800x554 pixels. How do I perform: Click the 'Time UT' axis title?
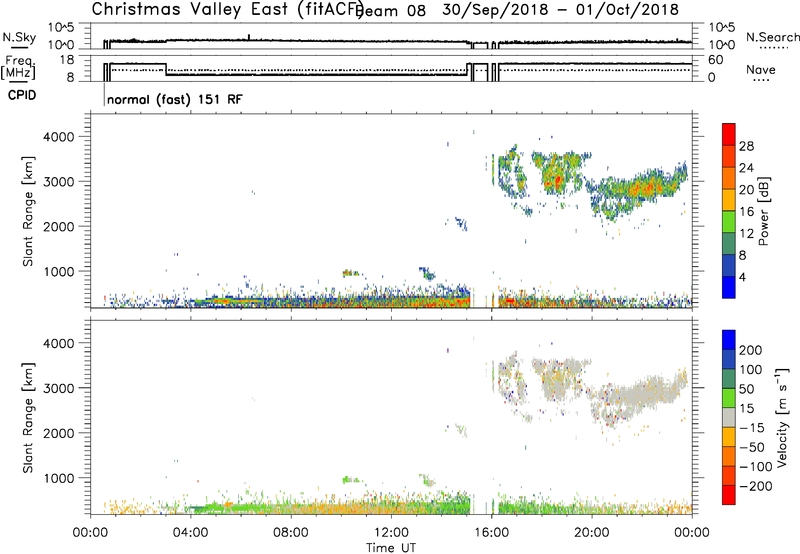tap(391, 547)
